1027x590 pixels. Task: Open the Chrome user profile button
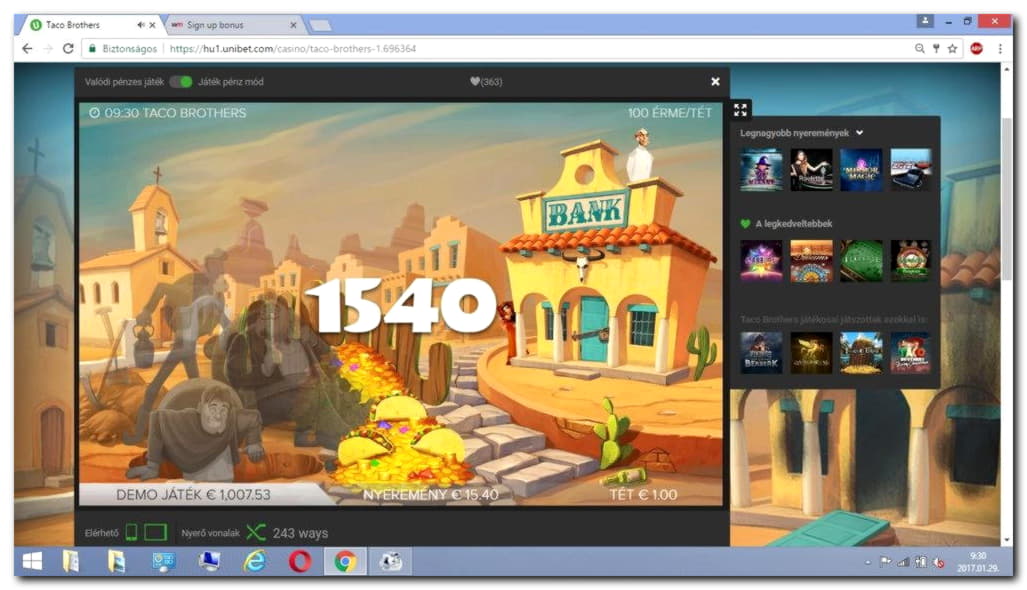point(925,22)
